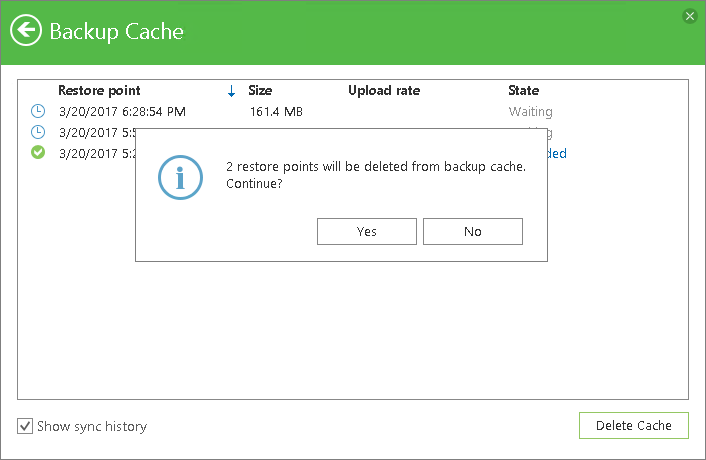The width and height of the screenshot is (706, 460).
Task: Sort by the Size column header
Action: (x=260, y=90)
